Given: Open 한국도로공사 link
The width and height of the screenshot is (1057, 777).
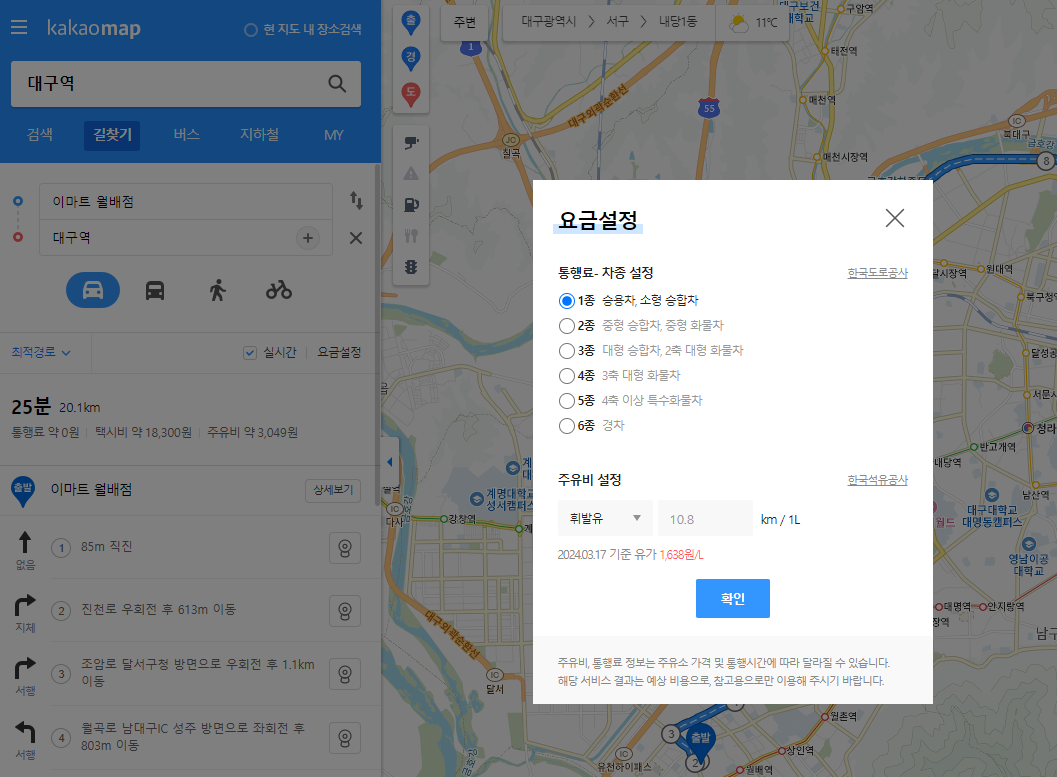Looking at the screenshot, I should point(877,273).
